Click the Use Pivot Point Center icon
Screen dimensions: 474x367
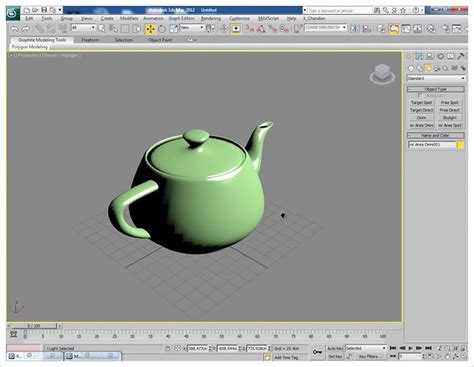coord(210,29)
